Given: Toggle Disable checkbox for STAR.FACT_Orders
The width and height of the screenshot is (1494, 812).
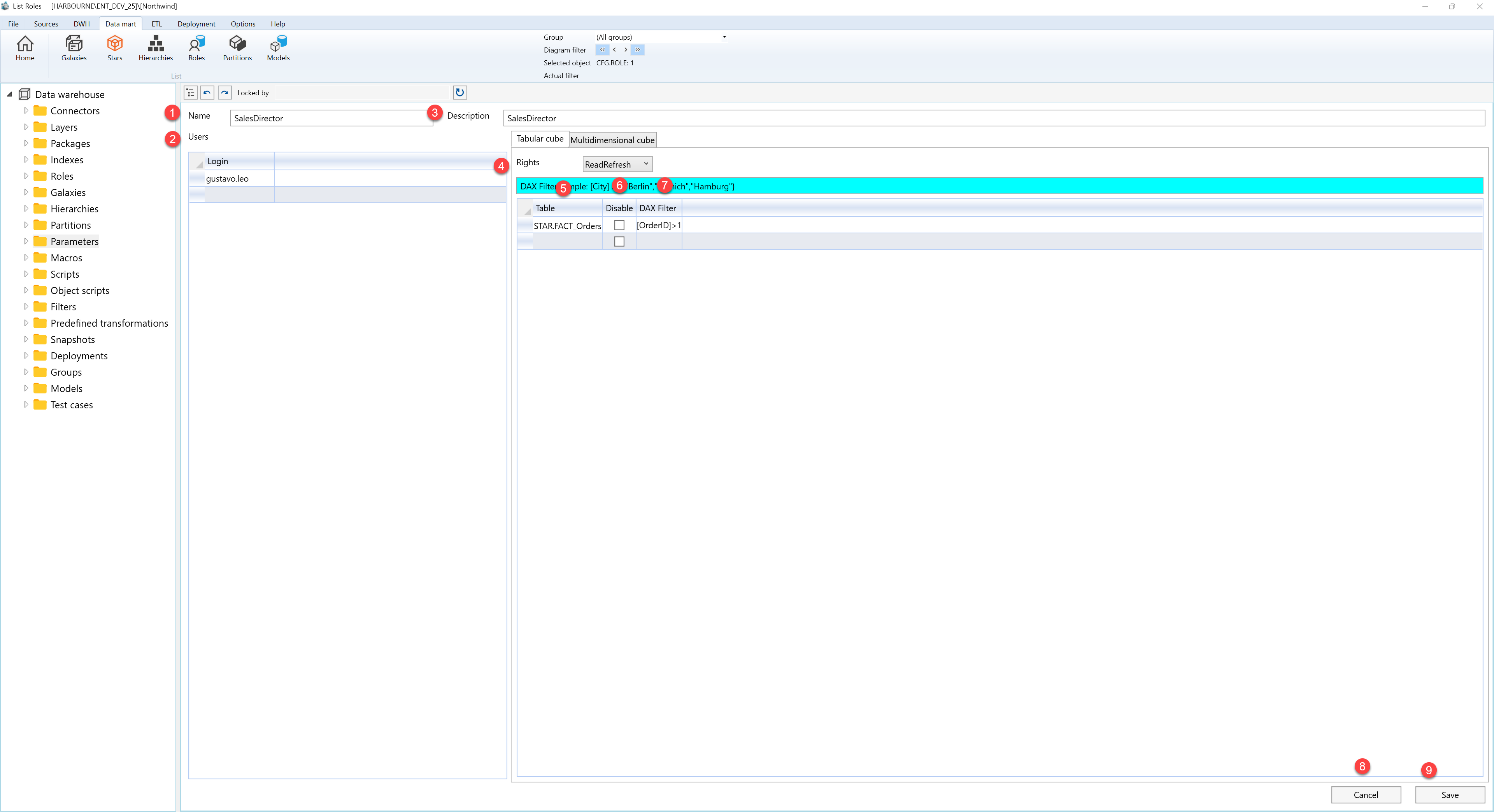Looking at the screenshot, I should [x=619, y=225].
